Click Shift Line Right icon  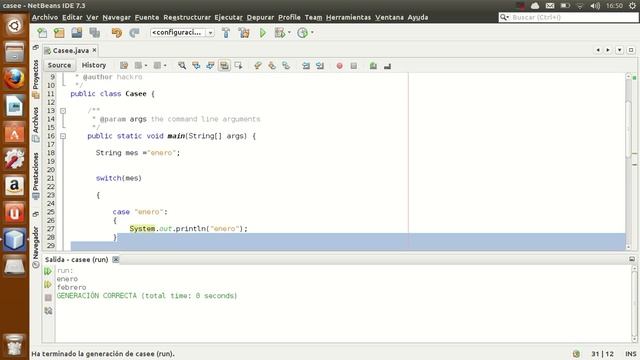320,65
